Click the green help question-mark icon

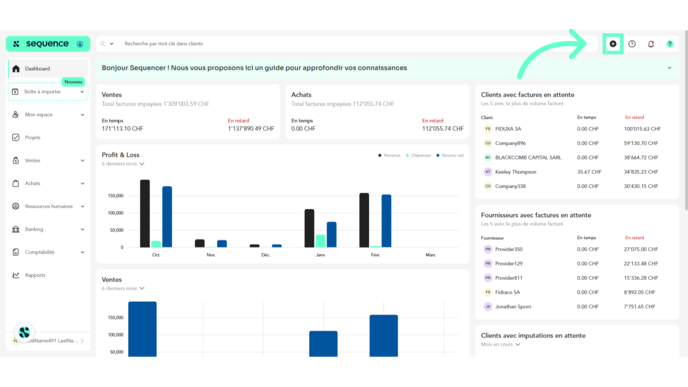tap(670, 44)
